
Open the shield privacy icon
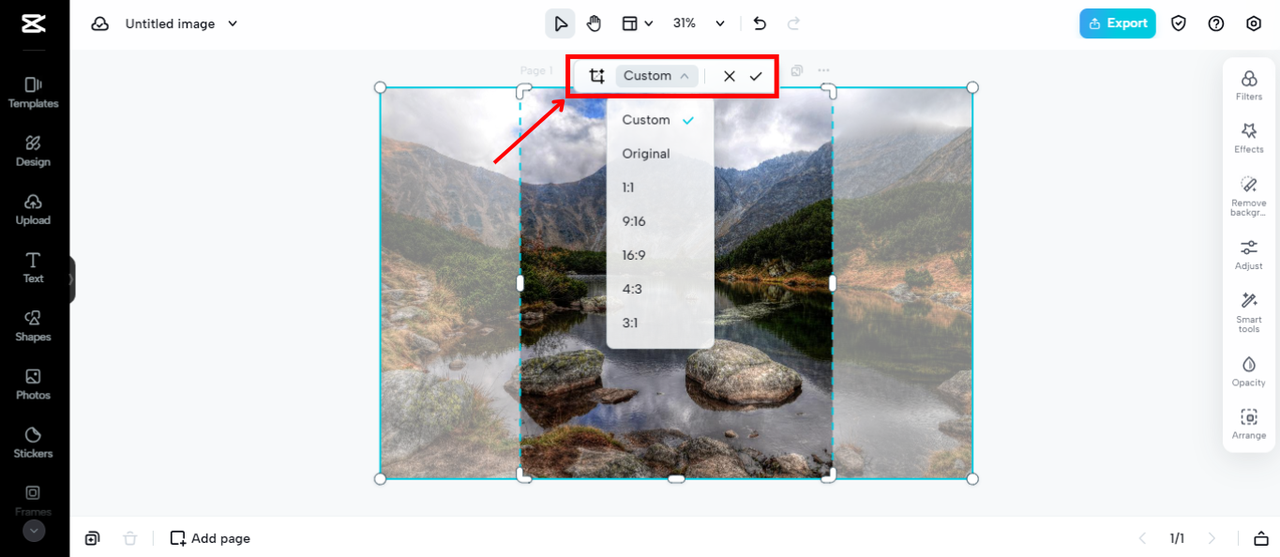click(1179, 24)
